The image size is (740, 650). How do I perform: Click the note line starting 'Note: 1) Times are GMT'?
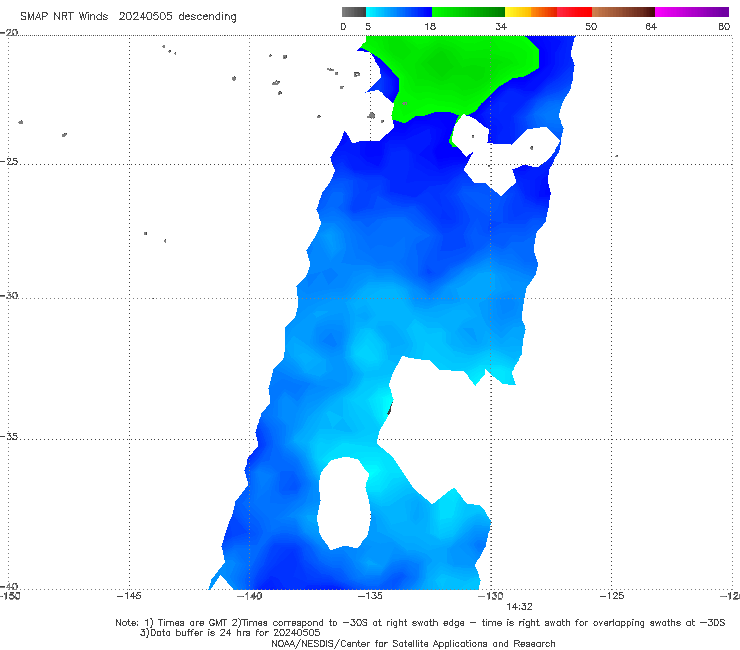click(420, 623)
